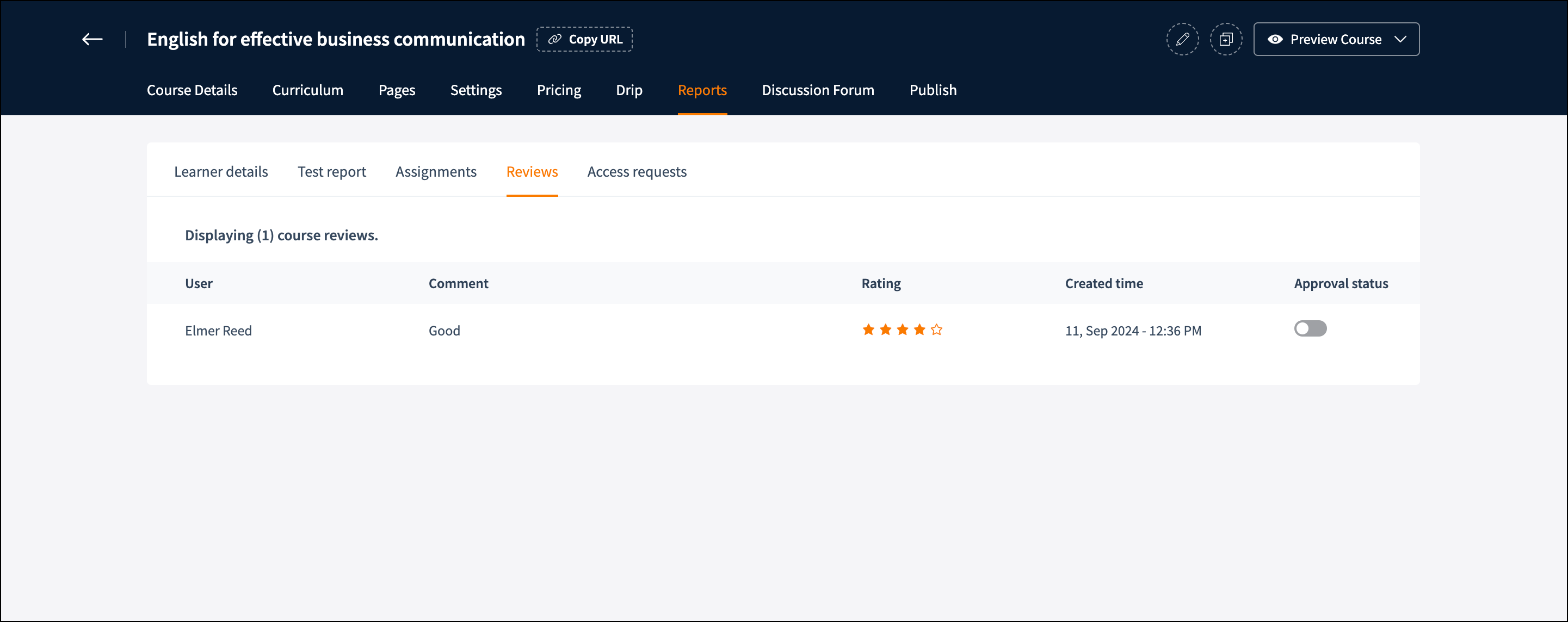Click the empty fifth rating star
The image size is (1568, 622).
tap(936, 329)
